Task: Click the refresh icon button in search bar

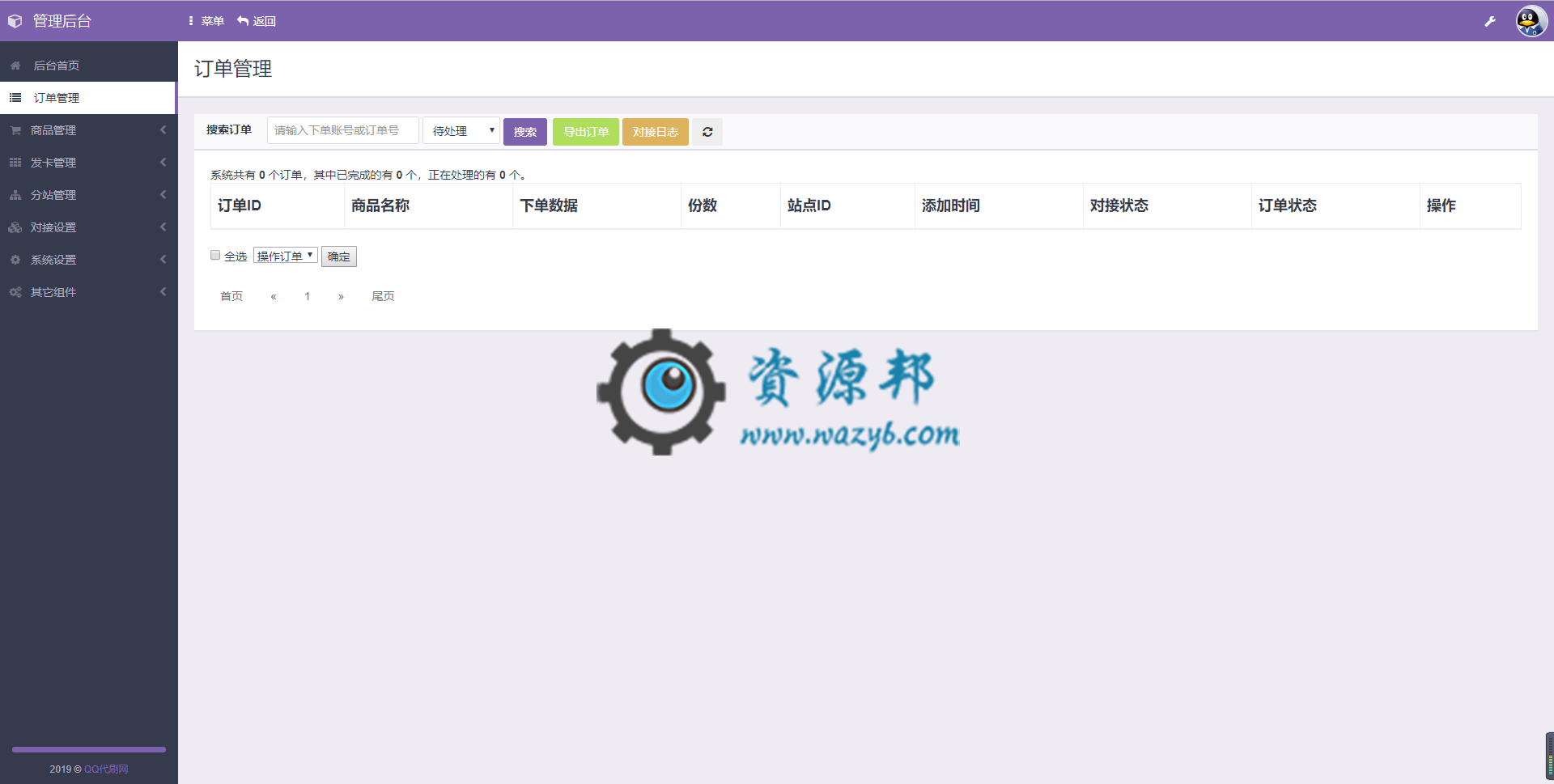Action: point(707,132)
